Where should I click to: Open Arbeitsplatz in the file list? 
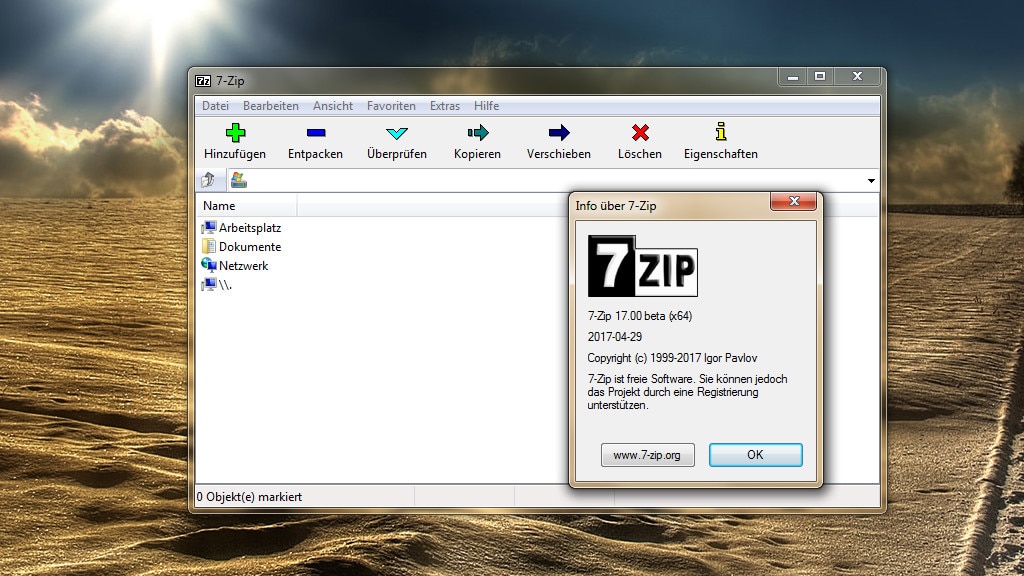pyautogui.click(x=245, y=227)
